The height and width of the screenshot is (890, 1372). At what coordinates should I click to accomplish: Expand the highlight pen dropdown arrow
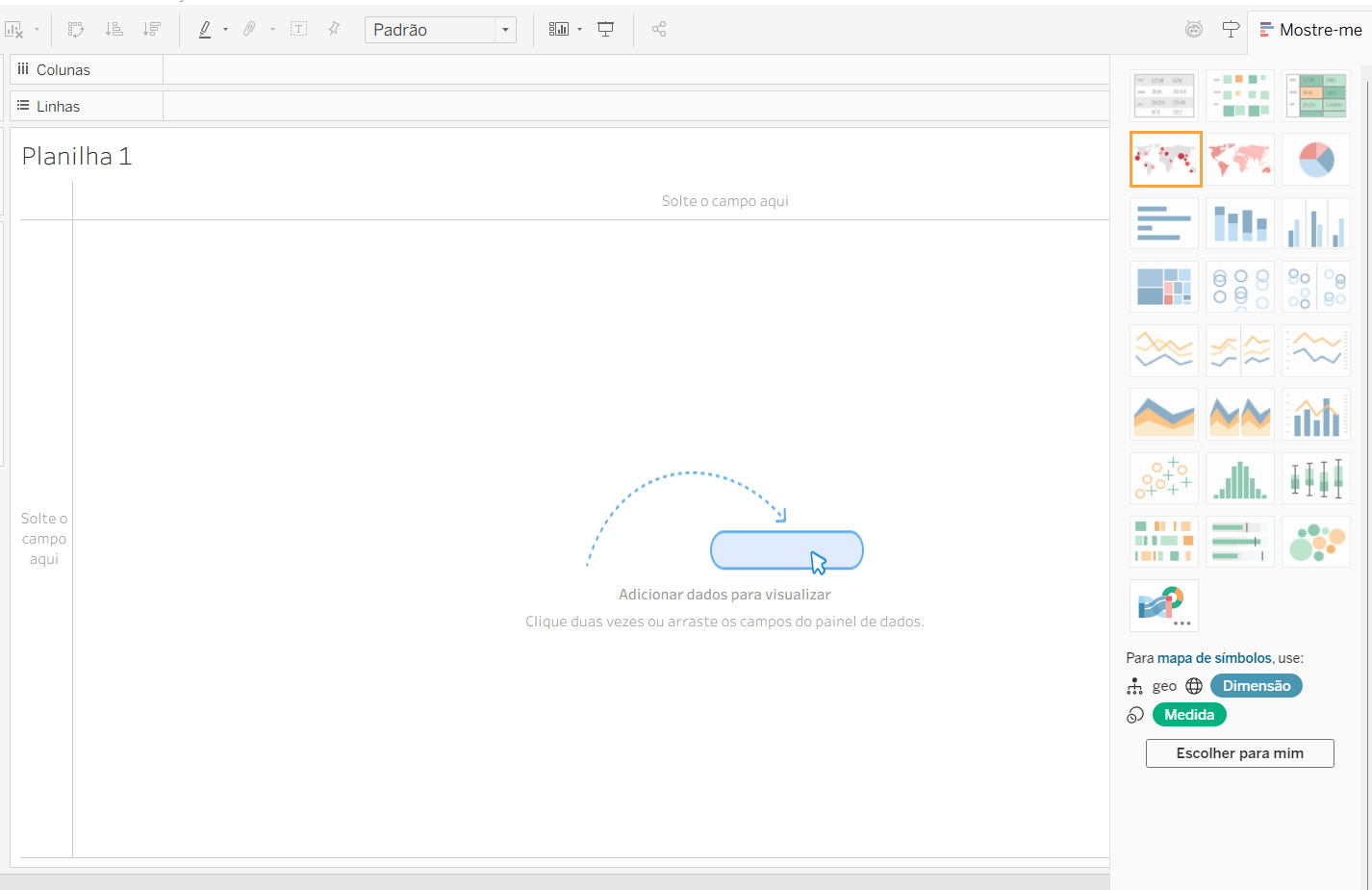pos(226,30)
